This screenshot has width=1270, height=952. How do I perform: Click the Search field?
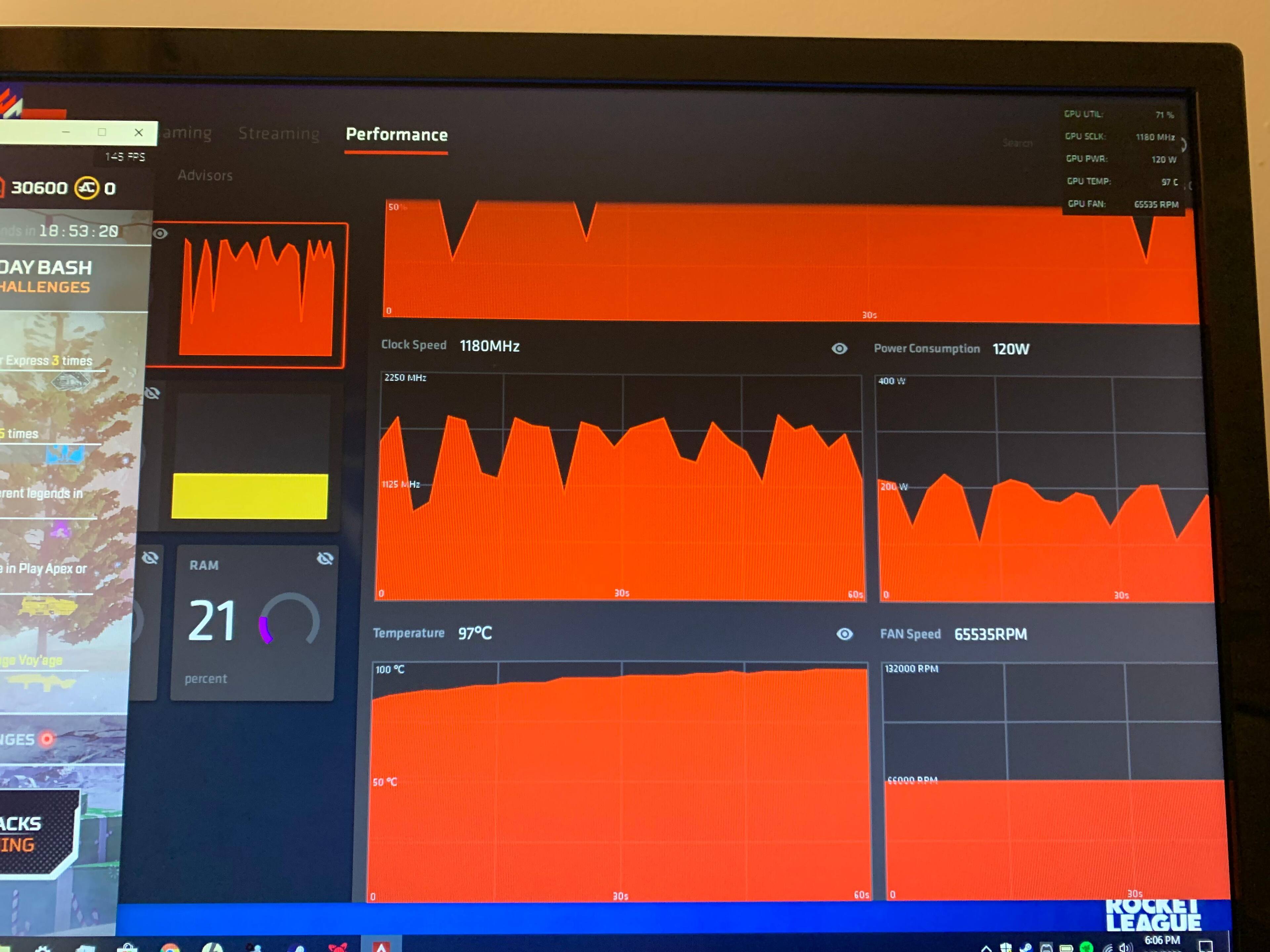pos(1017,143)
